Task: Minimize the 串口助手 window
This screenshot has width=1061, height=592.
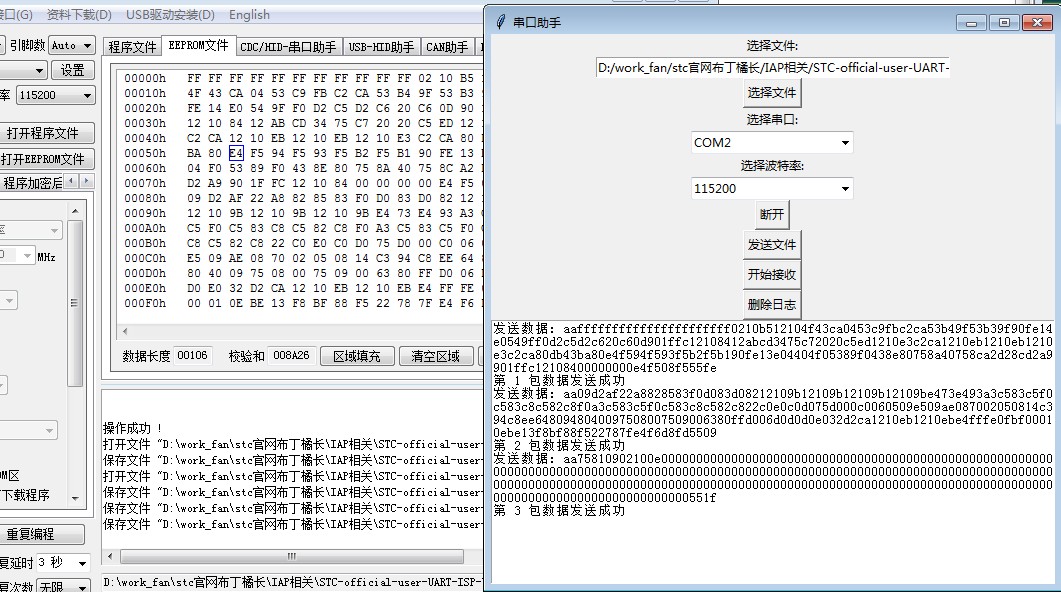Action: pos(971,23)
